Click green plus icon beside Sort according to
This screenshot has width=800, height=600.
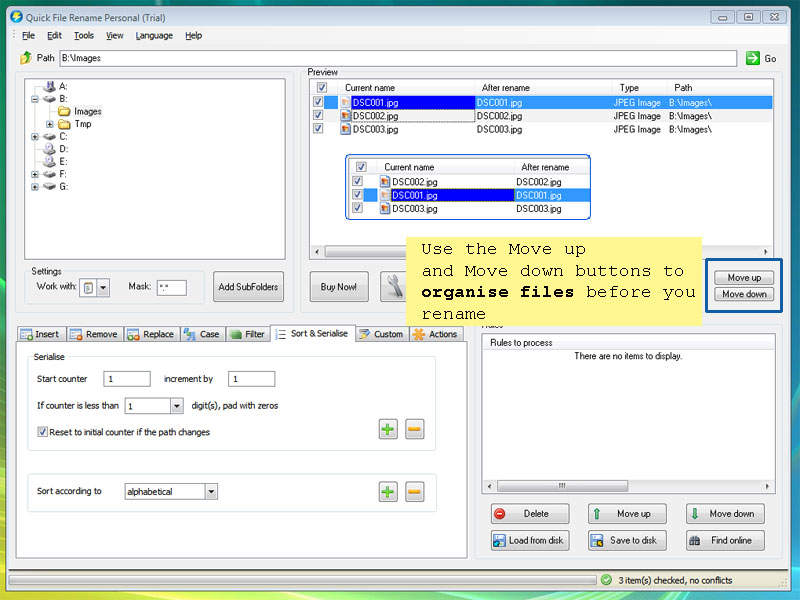click(388, 491)
